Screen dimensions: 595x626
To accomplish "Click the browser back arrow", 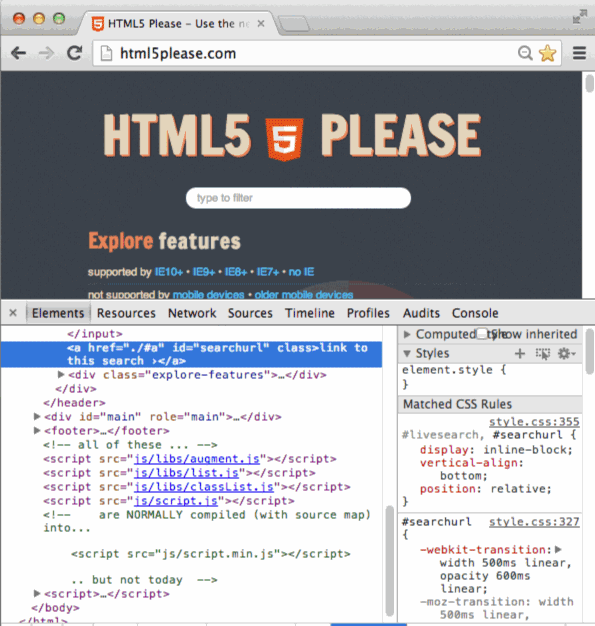I will 18,53.
